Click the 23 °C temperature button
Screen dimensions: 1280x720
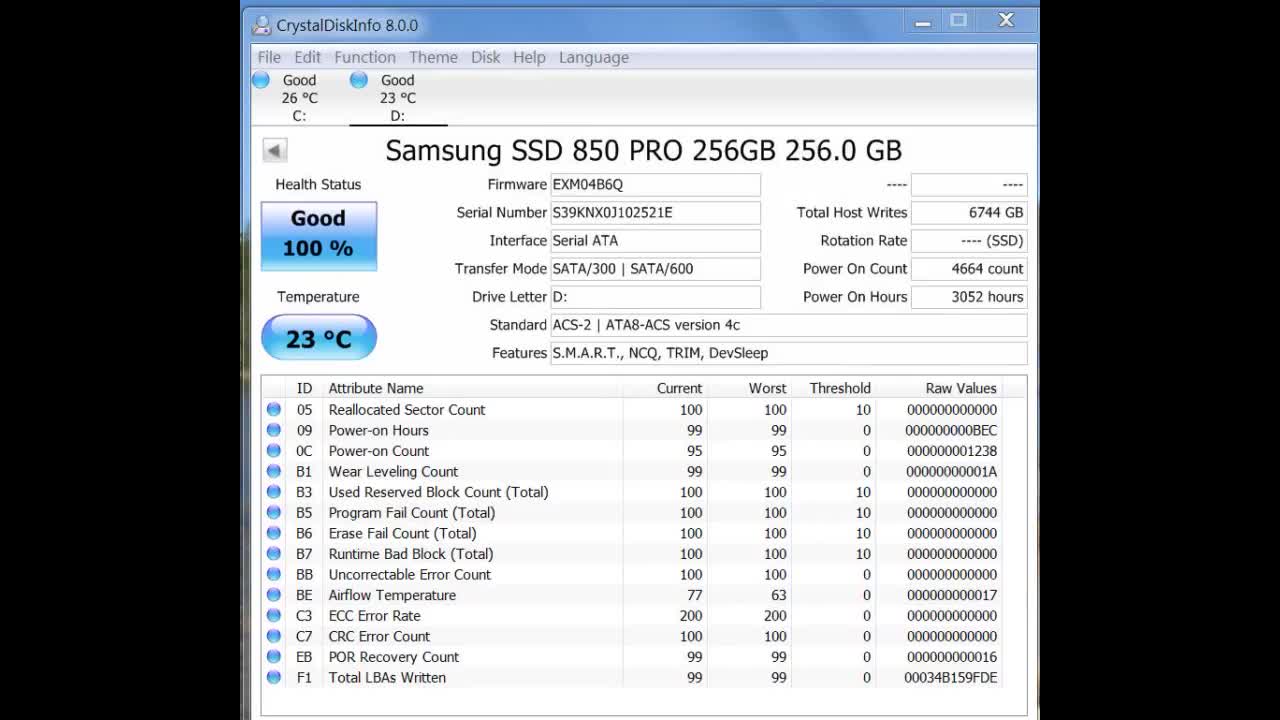[x=319, y=338]
